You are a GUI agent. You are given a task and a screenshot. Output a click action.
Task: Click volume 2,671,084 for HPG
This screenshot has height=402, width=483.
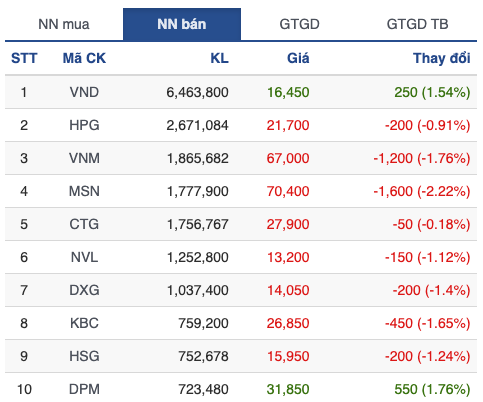(x=197, y=125)
